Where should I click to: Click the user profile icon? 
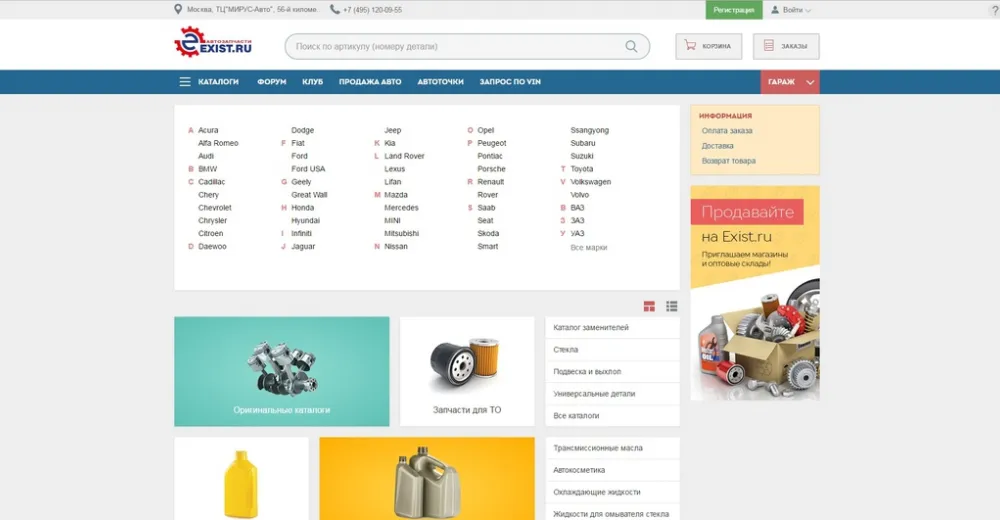click(775, 10)
